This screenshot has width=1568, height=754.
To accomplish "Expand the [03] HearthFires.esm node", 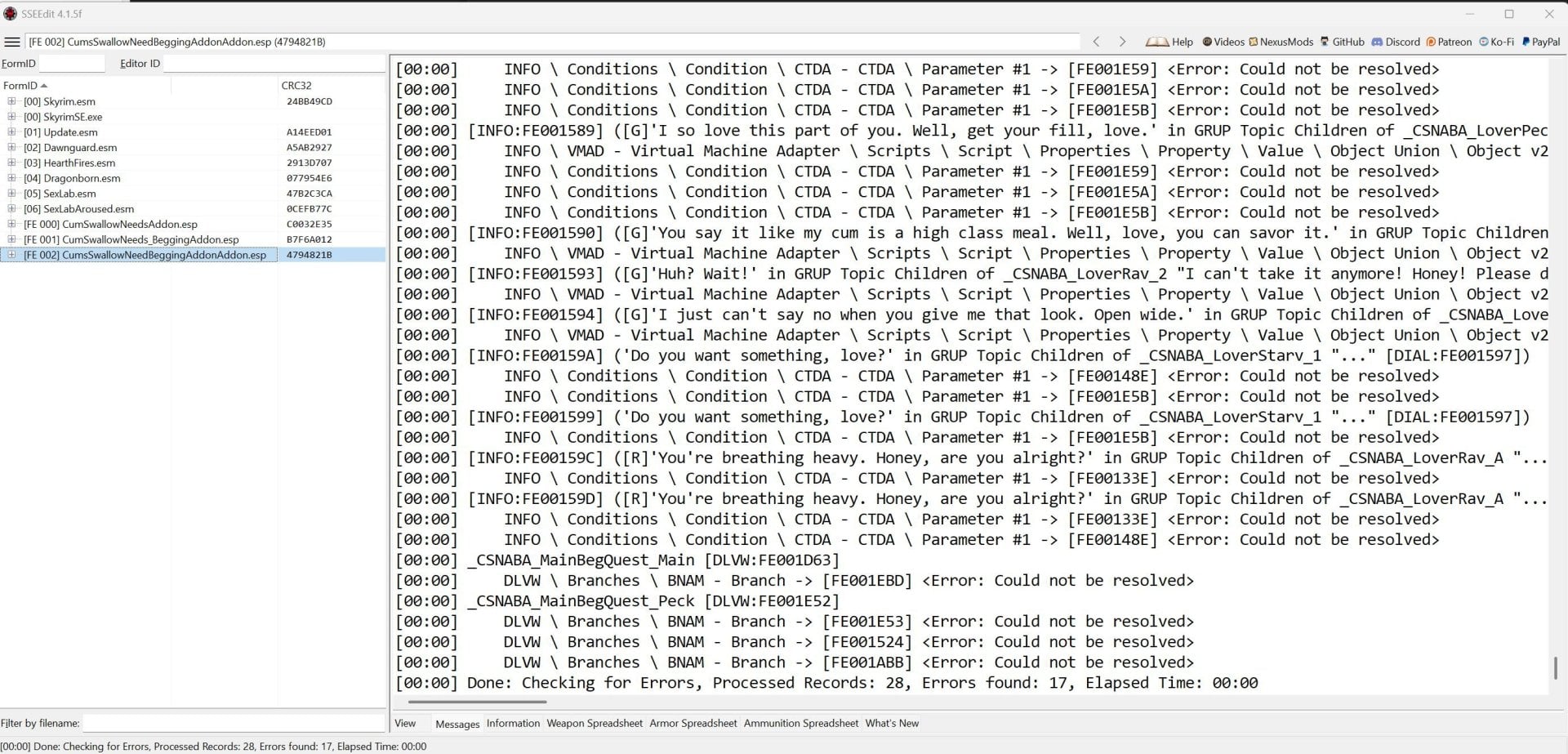I will 11,163.
